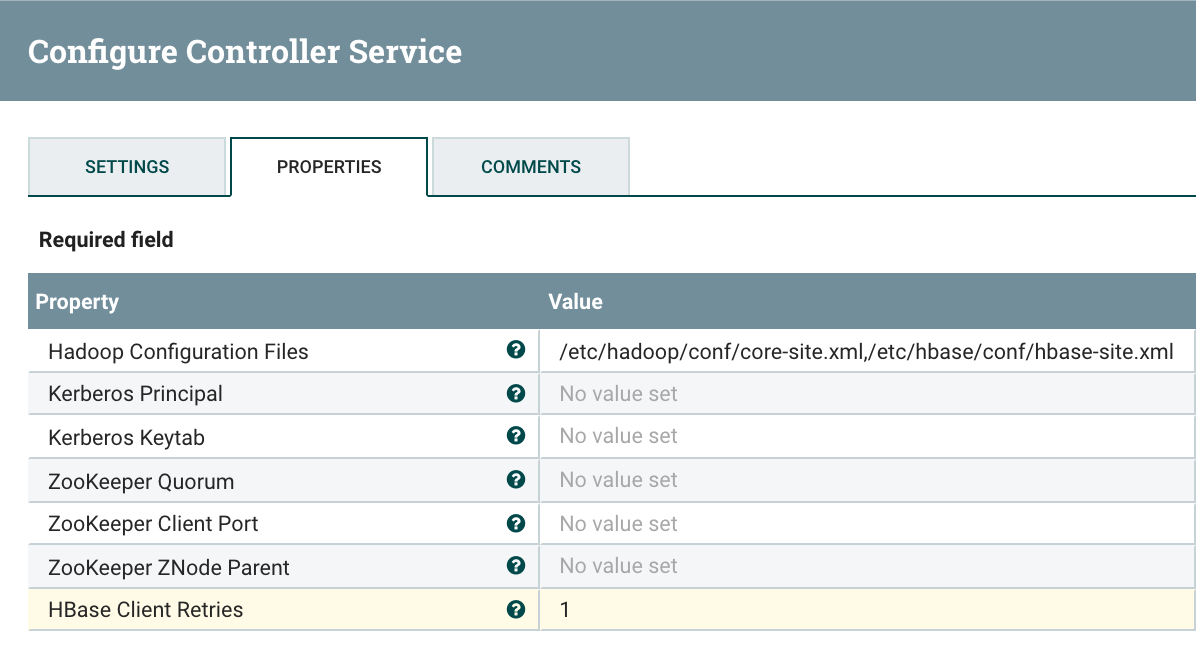Set the ZooKeeper Quorum value
The height and width of the screenshot is (652, 1196).
(865, 480)
